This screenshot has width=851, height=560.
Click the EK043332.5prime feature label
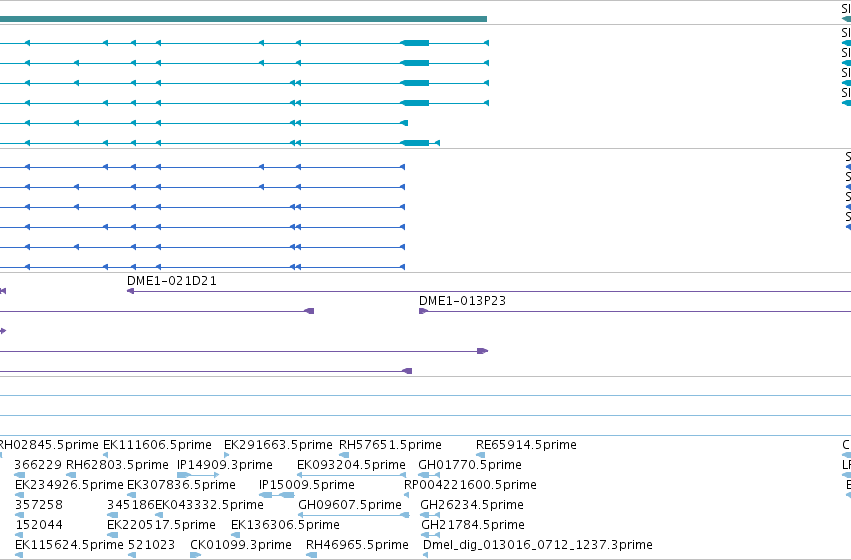[x=209, y=505]
